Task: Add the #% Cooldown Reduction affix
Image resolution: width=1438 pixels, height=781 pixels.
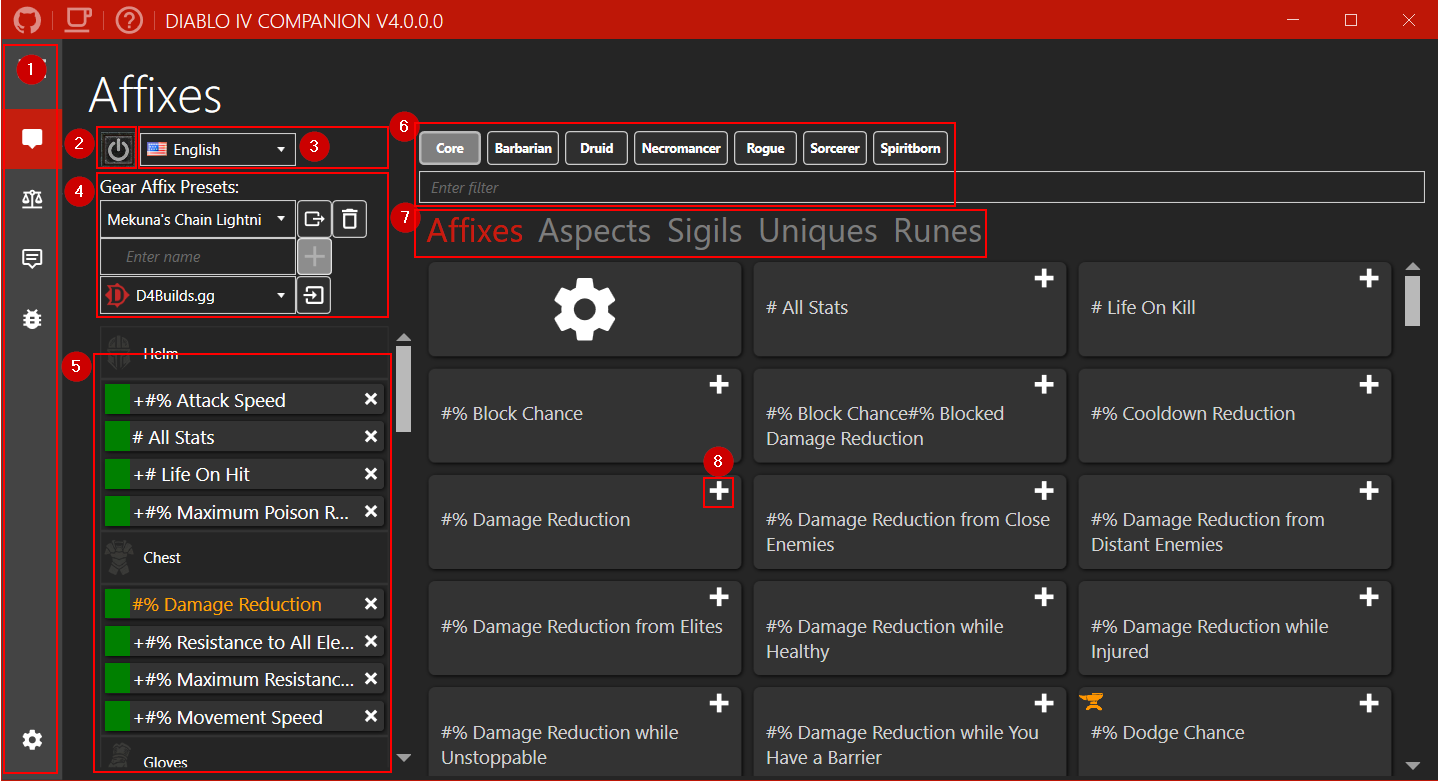Action: click(x=1368, y=385)
